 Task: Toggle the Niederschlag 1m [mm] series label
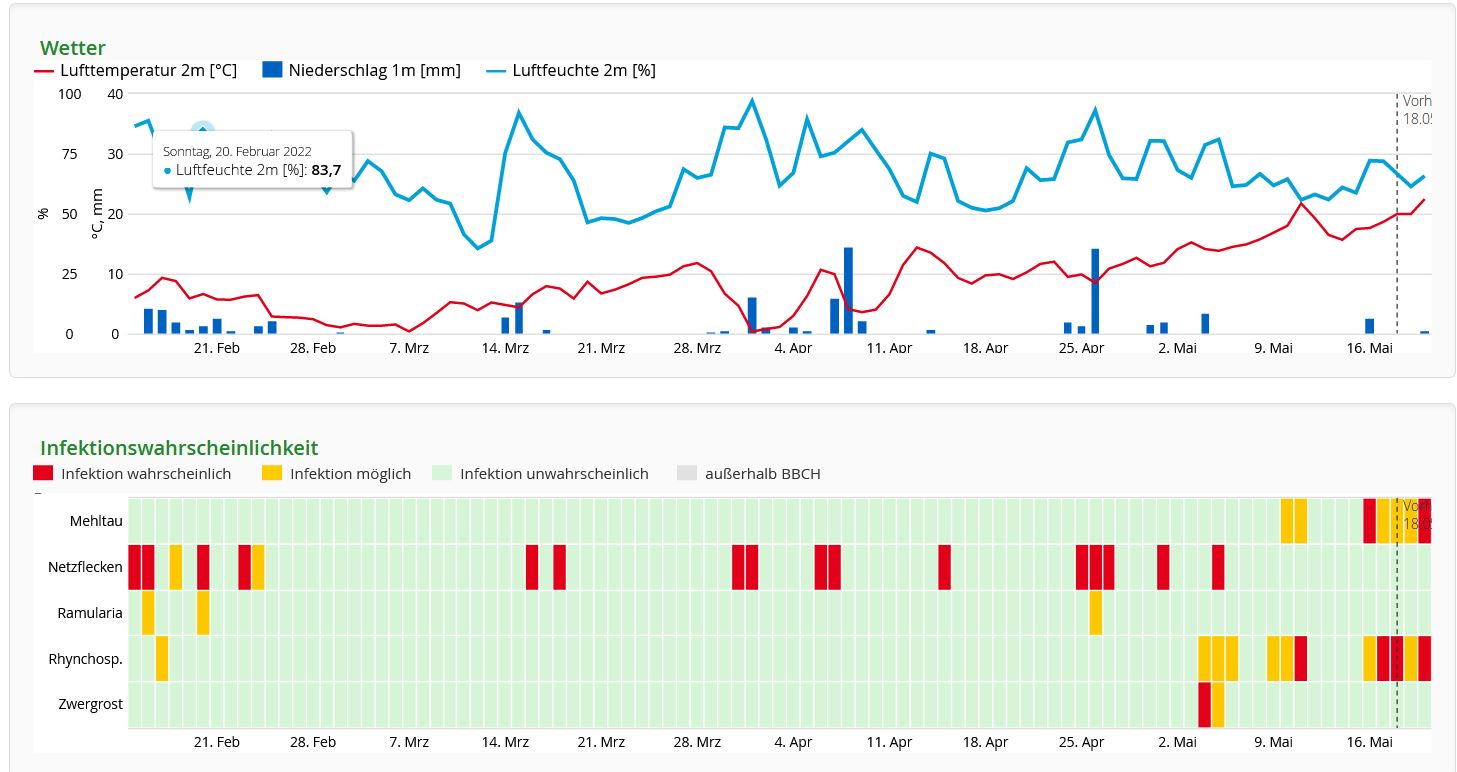(x=374, y=71)
